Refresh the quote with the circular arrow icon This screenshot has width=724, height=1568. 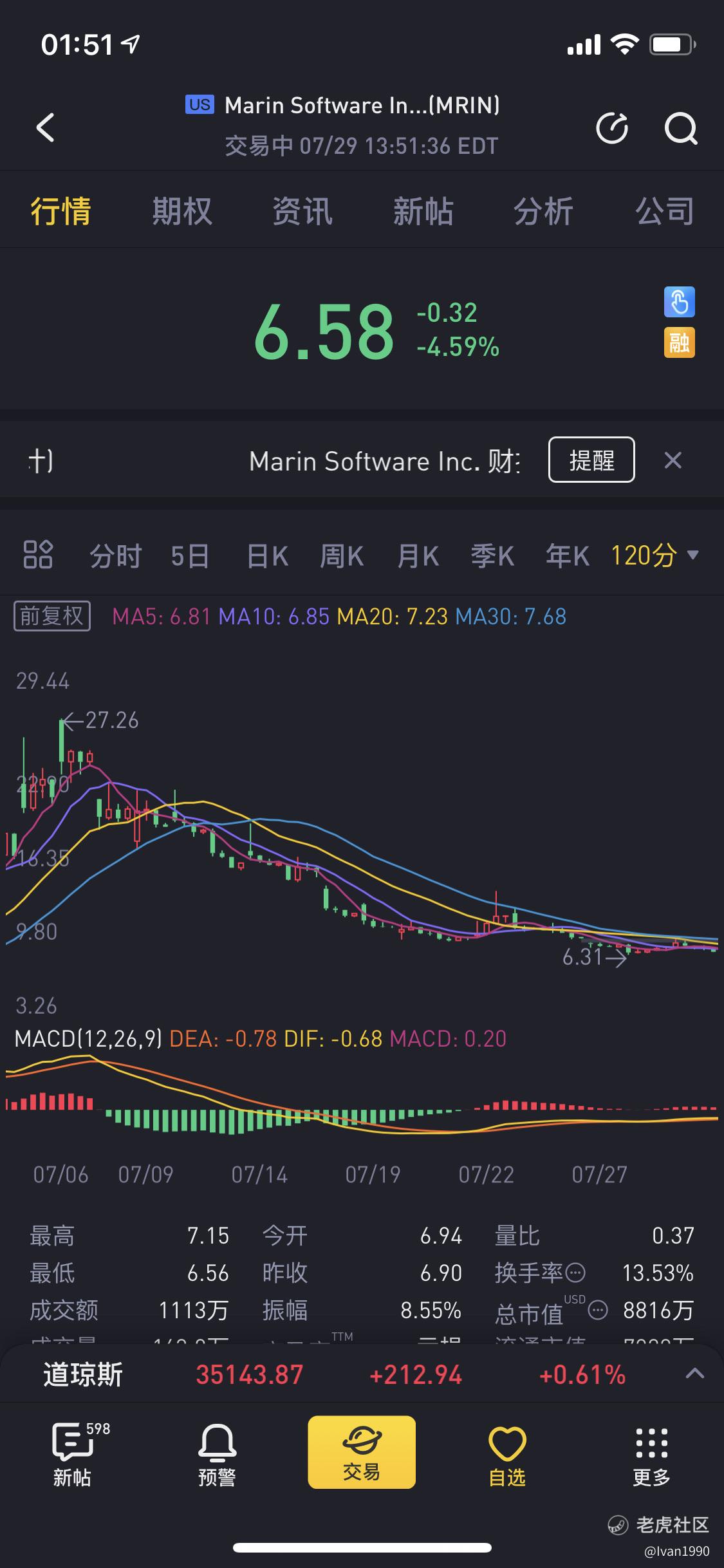click(612, 128)
